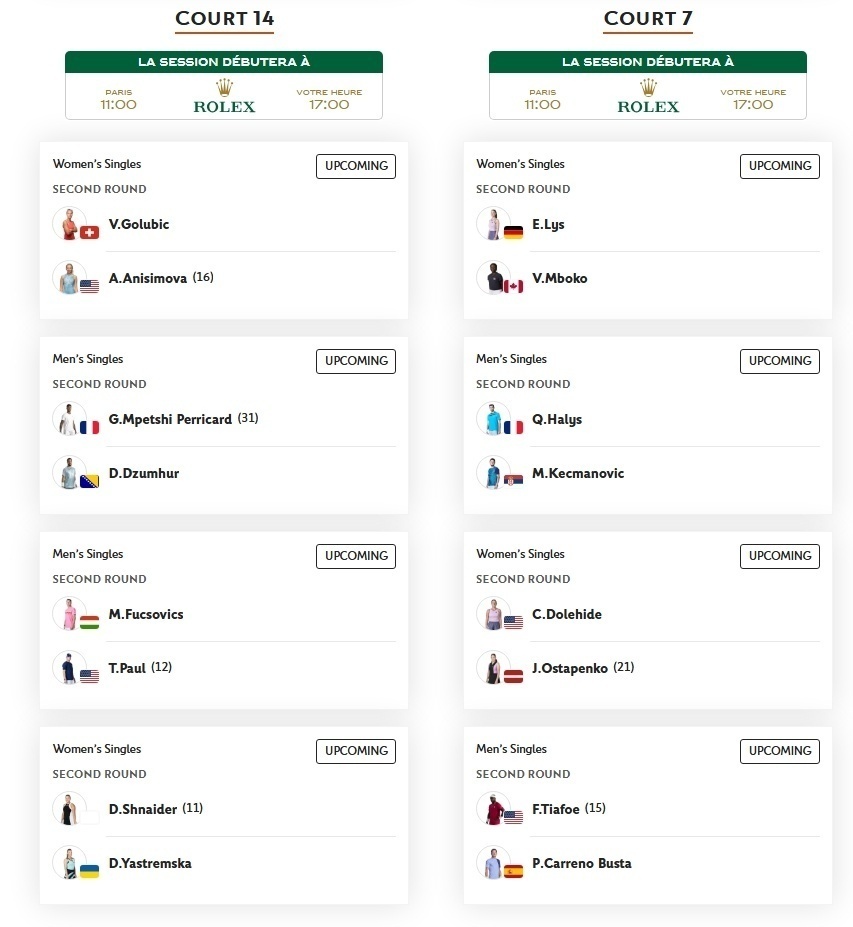Click the Ukrainian flag next to D.Yastremska
This screenshot has height=927, width=853.
tap(90, 871)
